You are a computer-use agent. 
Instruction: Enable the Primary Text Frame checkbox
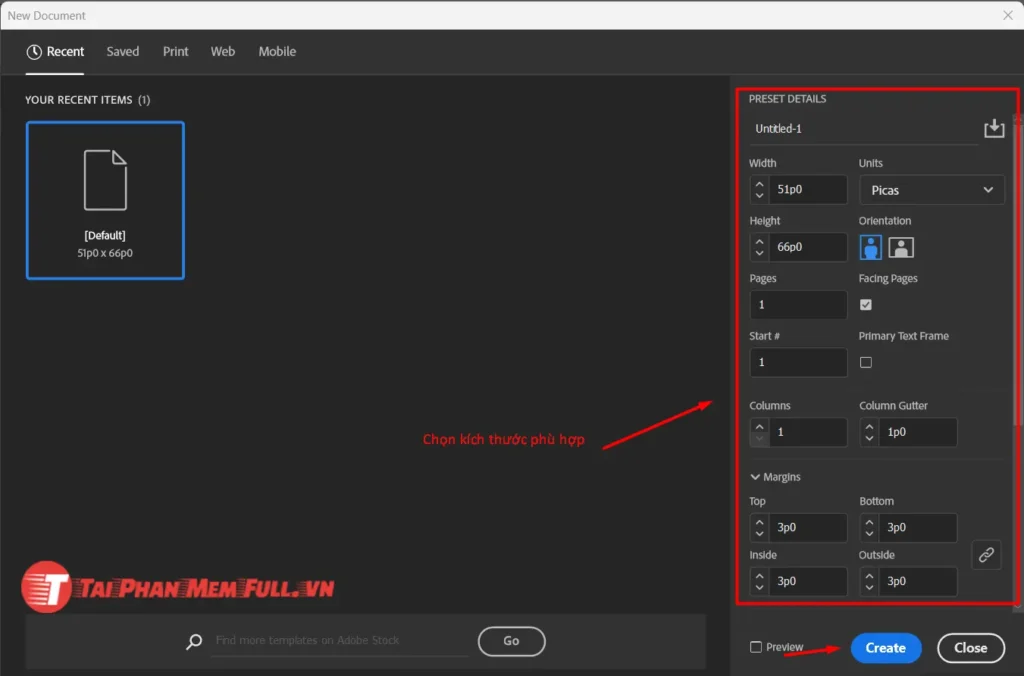click(864, 362)
